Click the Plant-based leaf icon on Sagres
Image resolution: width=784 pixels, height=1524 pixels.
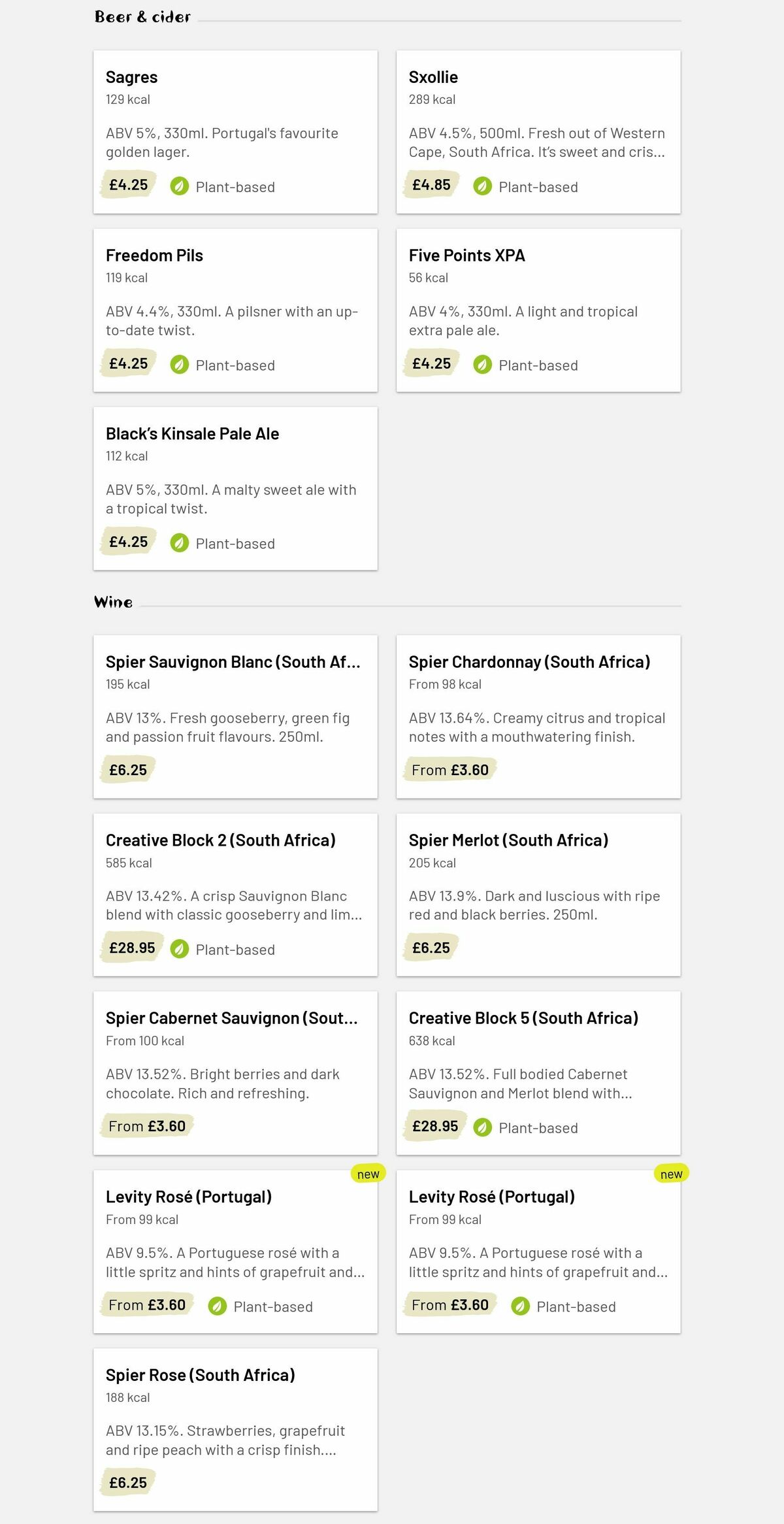coord(178,187)
